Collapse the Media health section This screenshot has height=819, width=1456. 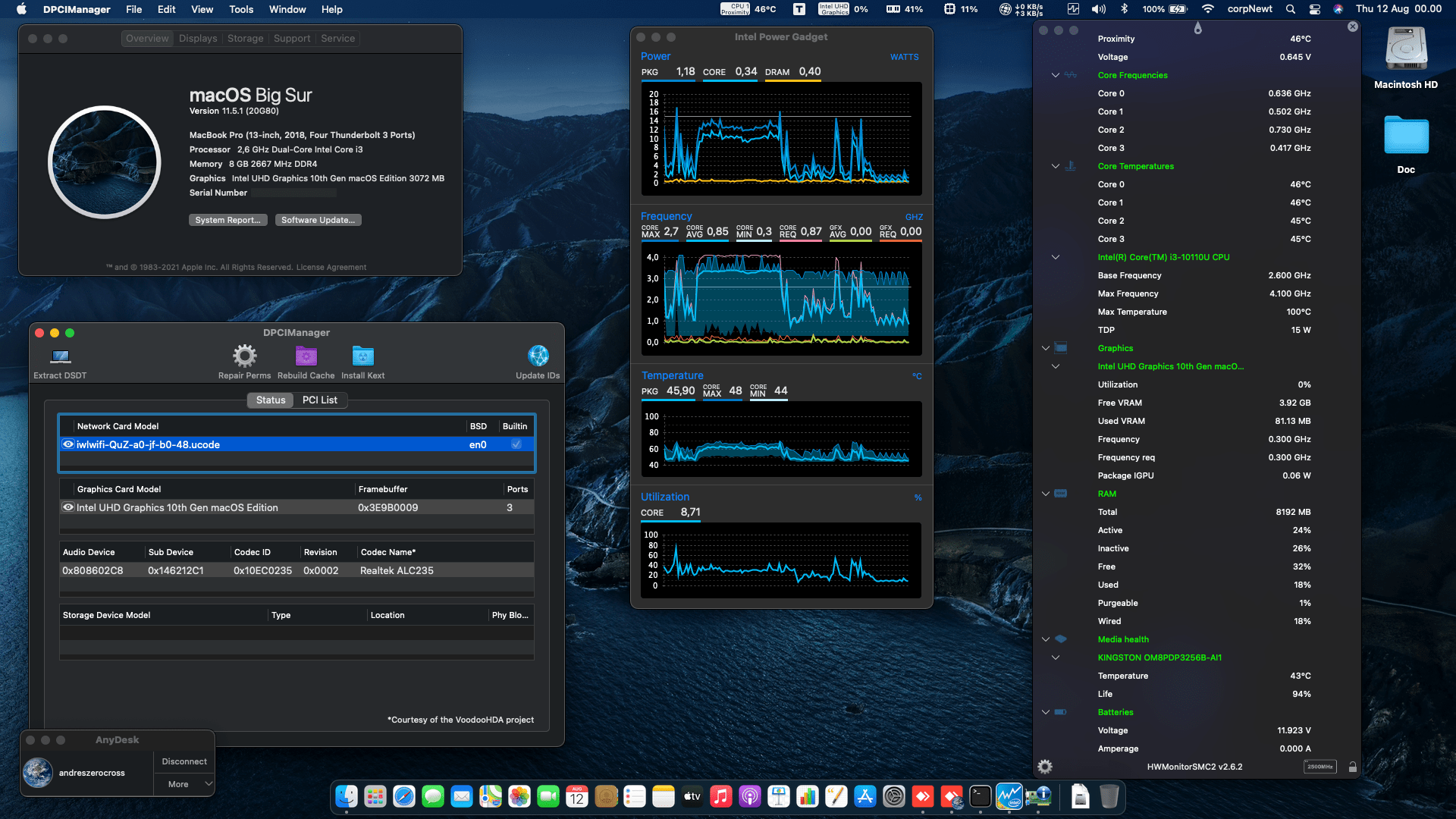[1046, 639]
